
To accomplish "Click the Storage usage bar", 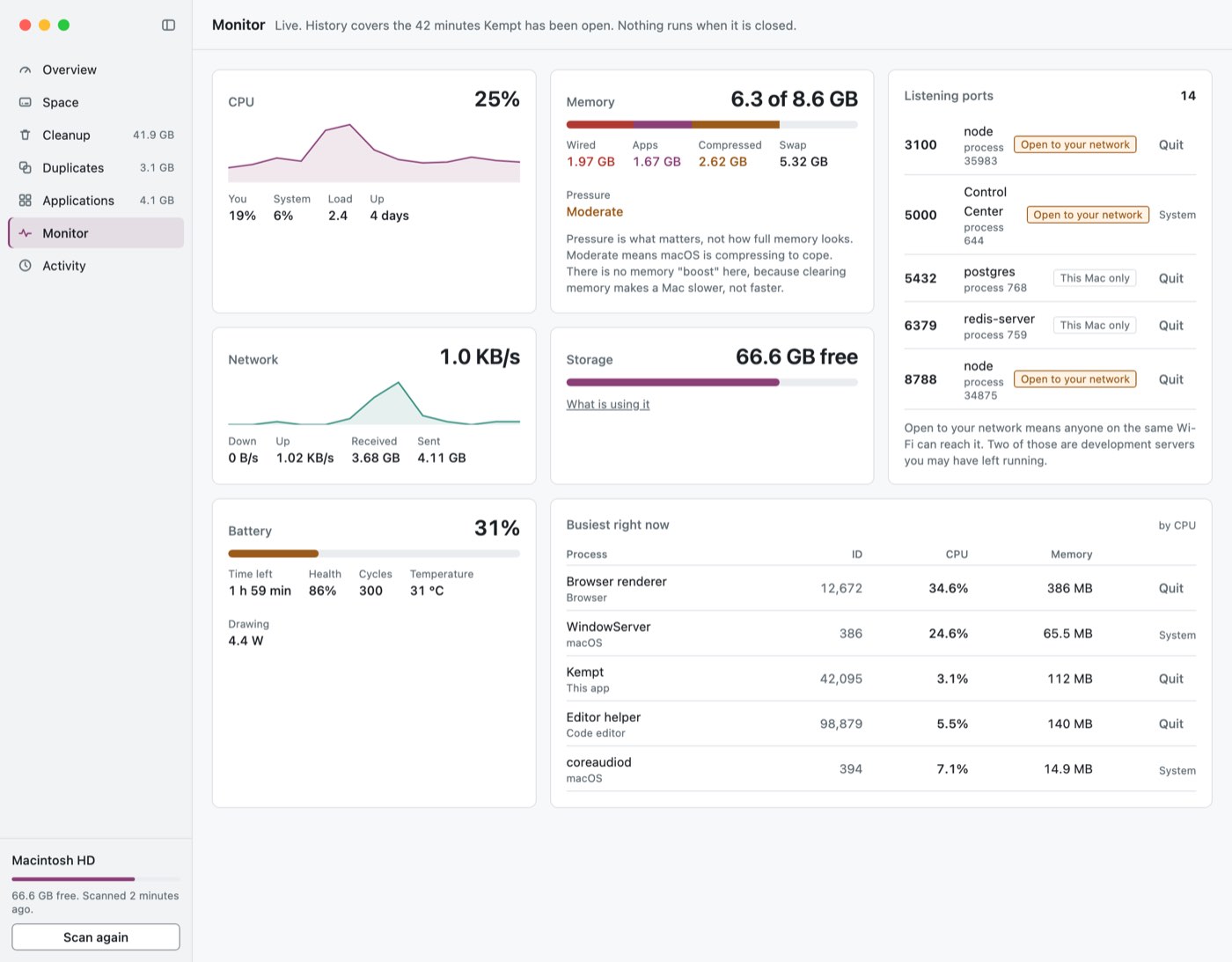I will (x=712, y=383).
